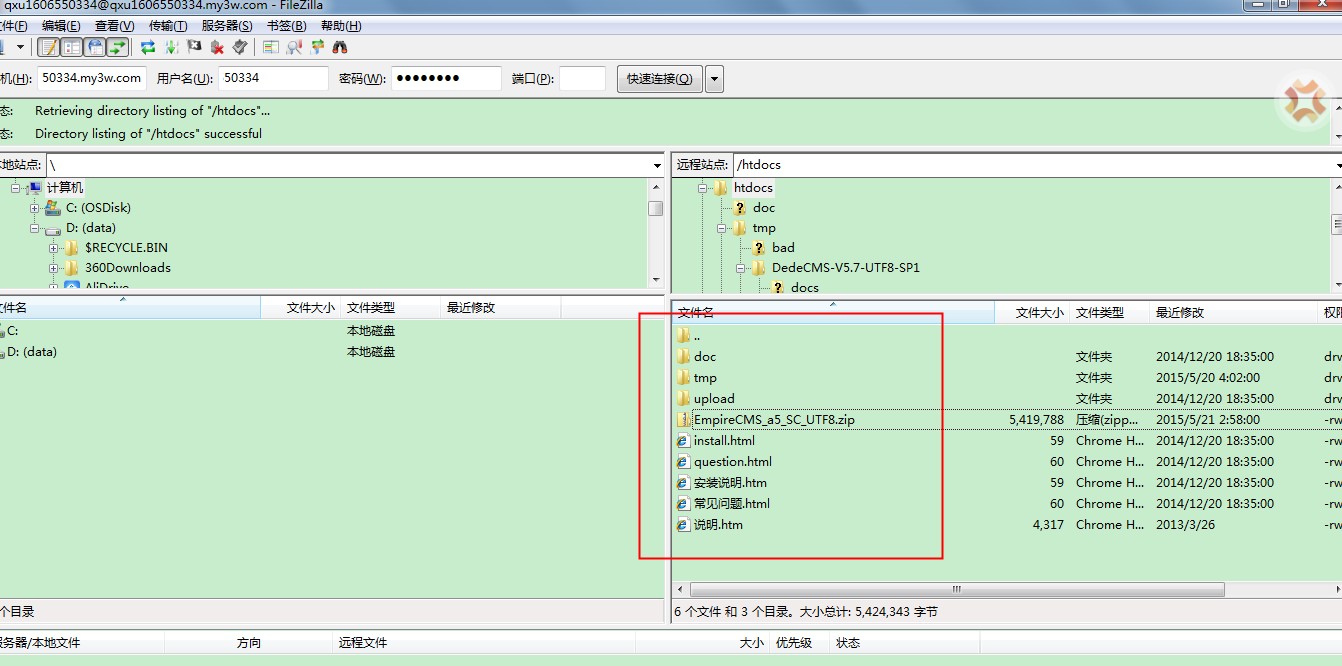Open the filename filters icon
1342x666 pixels.
271,47
